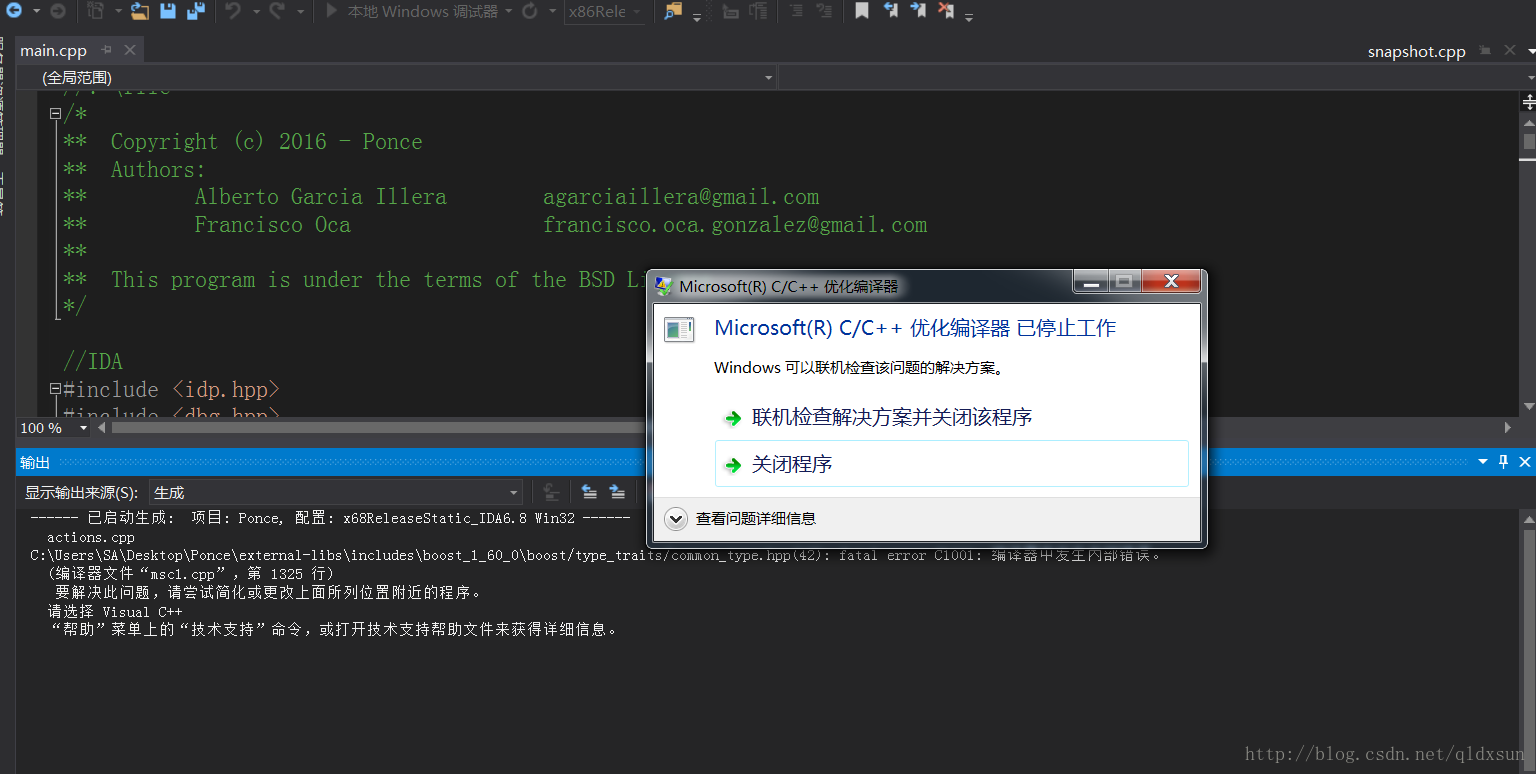The width and height of the screenshot is (1536, 774).
Task: Toggle auto-hide pin on Output panel
Action: 1503,462
